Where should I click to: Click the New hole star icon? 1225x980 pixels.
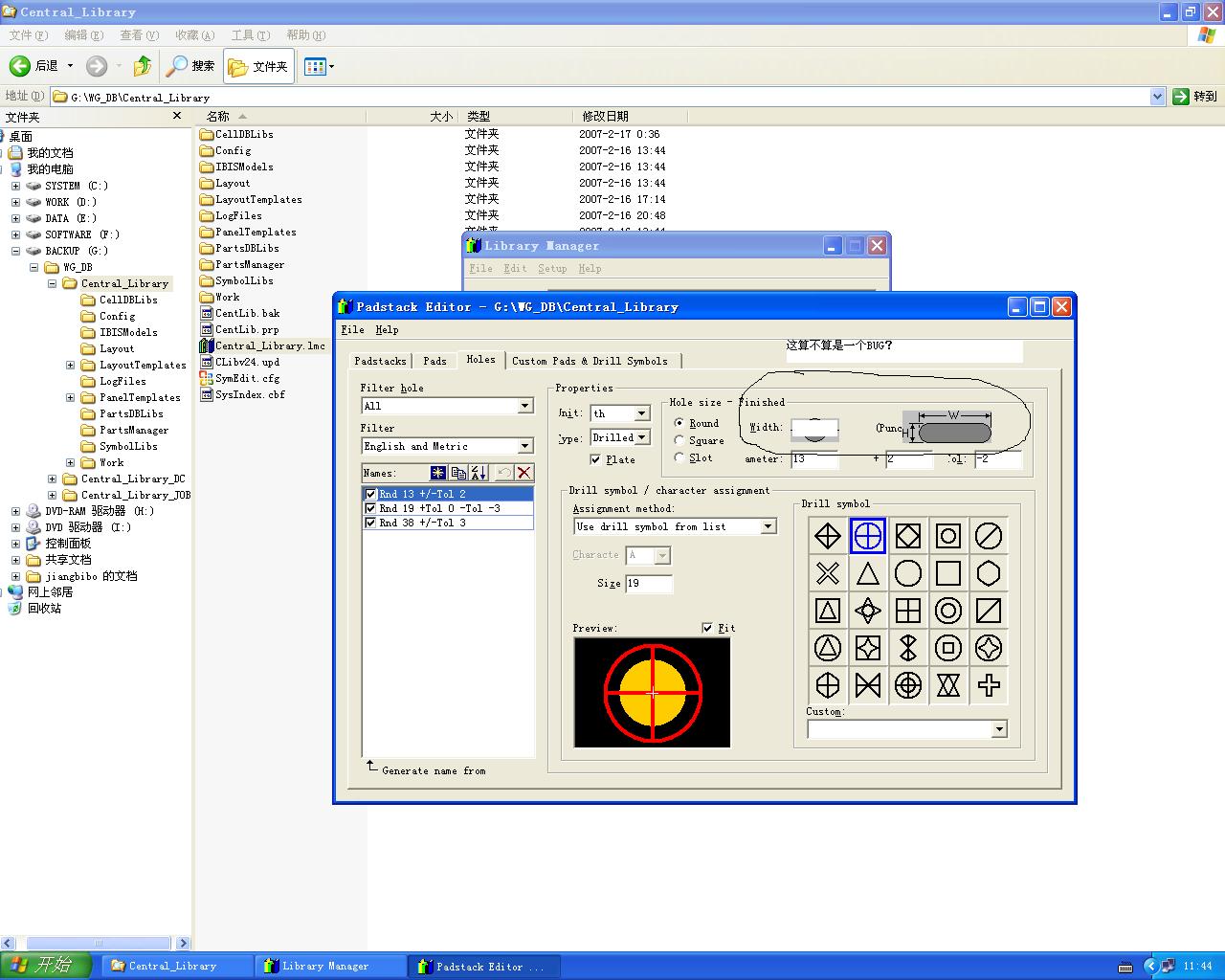[437, 473]
